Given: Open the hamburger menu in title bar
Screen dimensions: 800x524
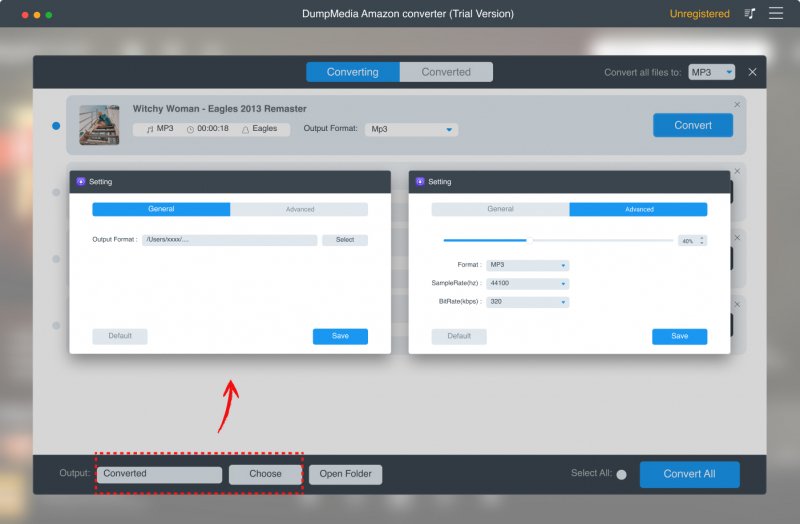Looking at the screenshot, I should click(776, 13).
